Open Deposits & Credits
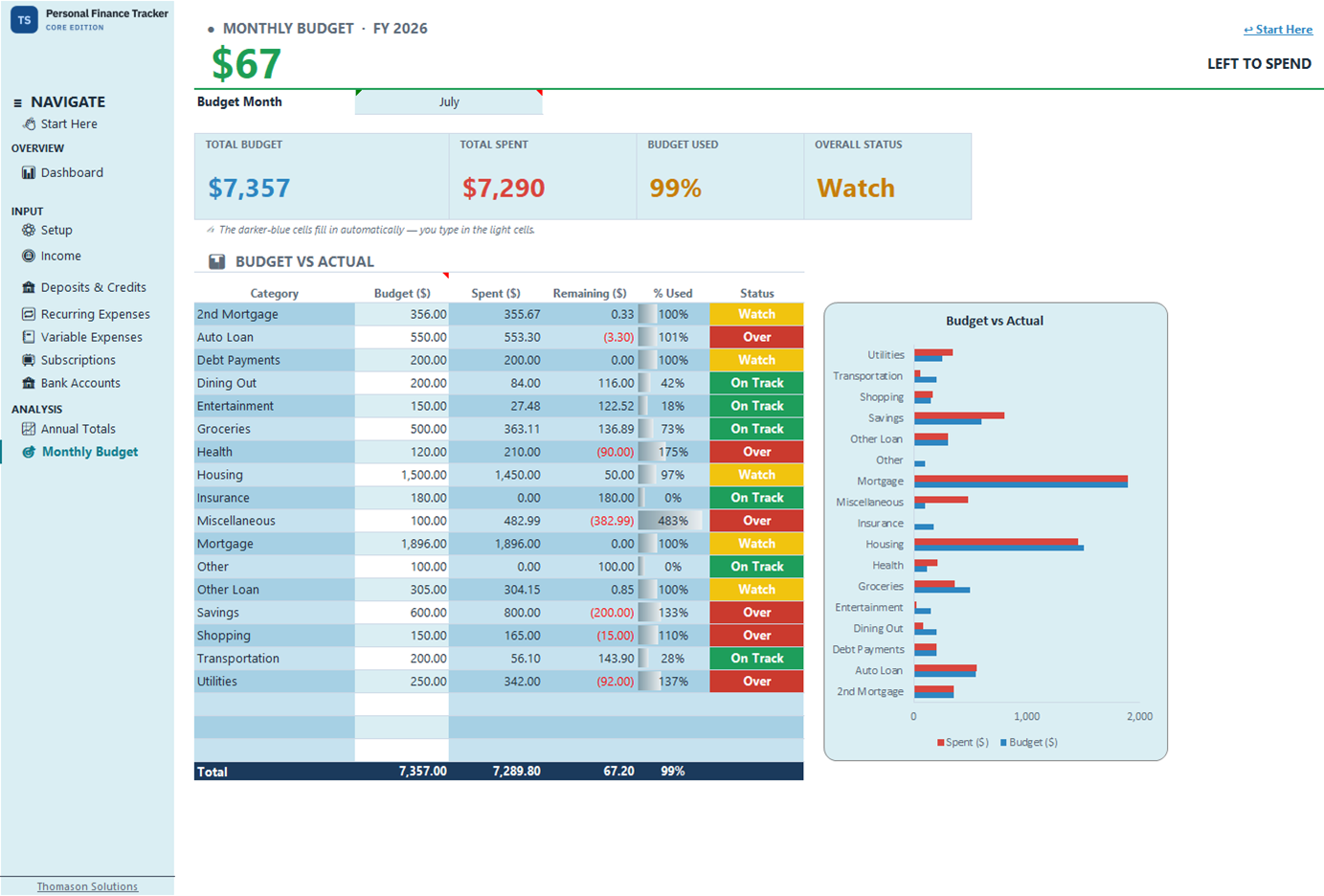Screen dimensions: 1324x896 [93, 287]
